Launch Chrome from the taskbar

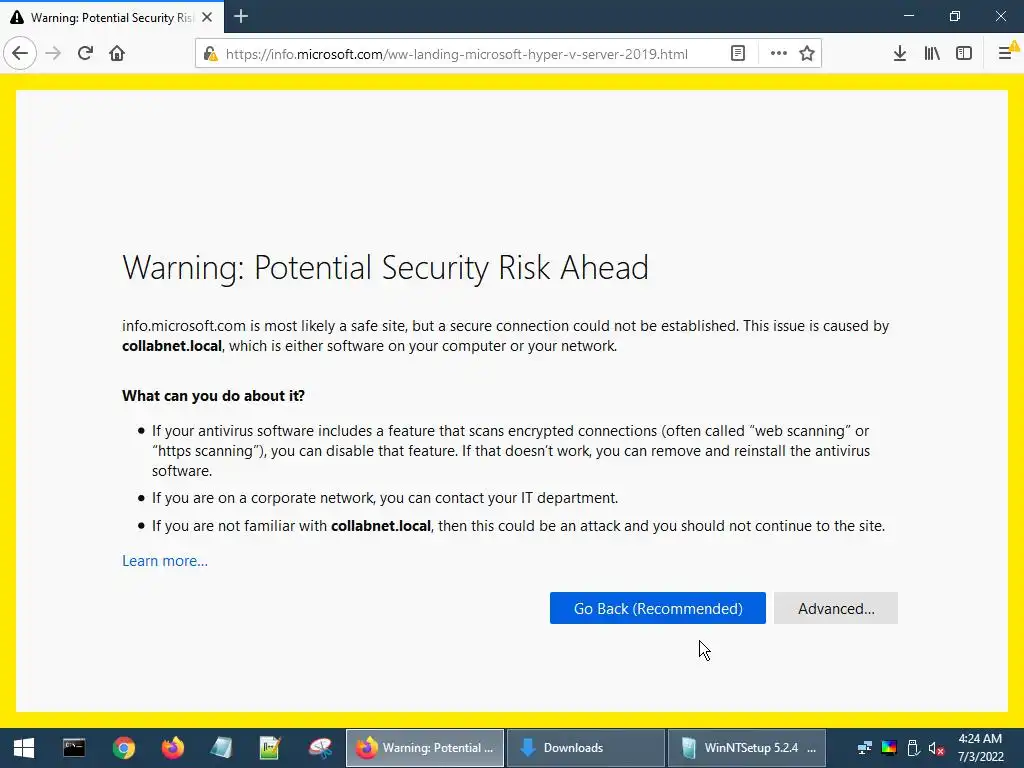(123, 748)
